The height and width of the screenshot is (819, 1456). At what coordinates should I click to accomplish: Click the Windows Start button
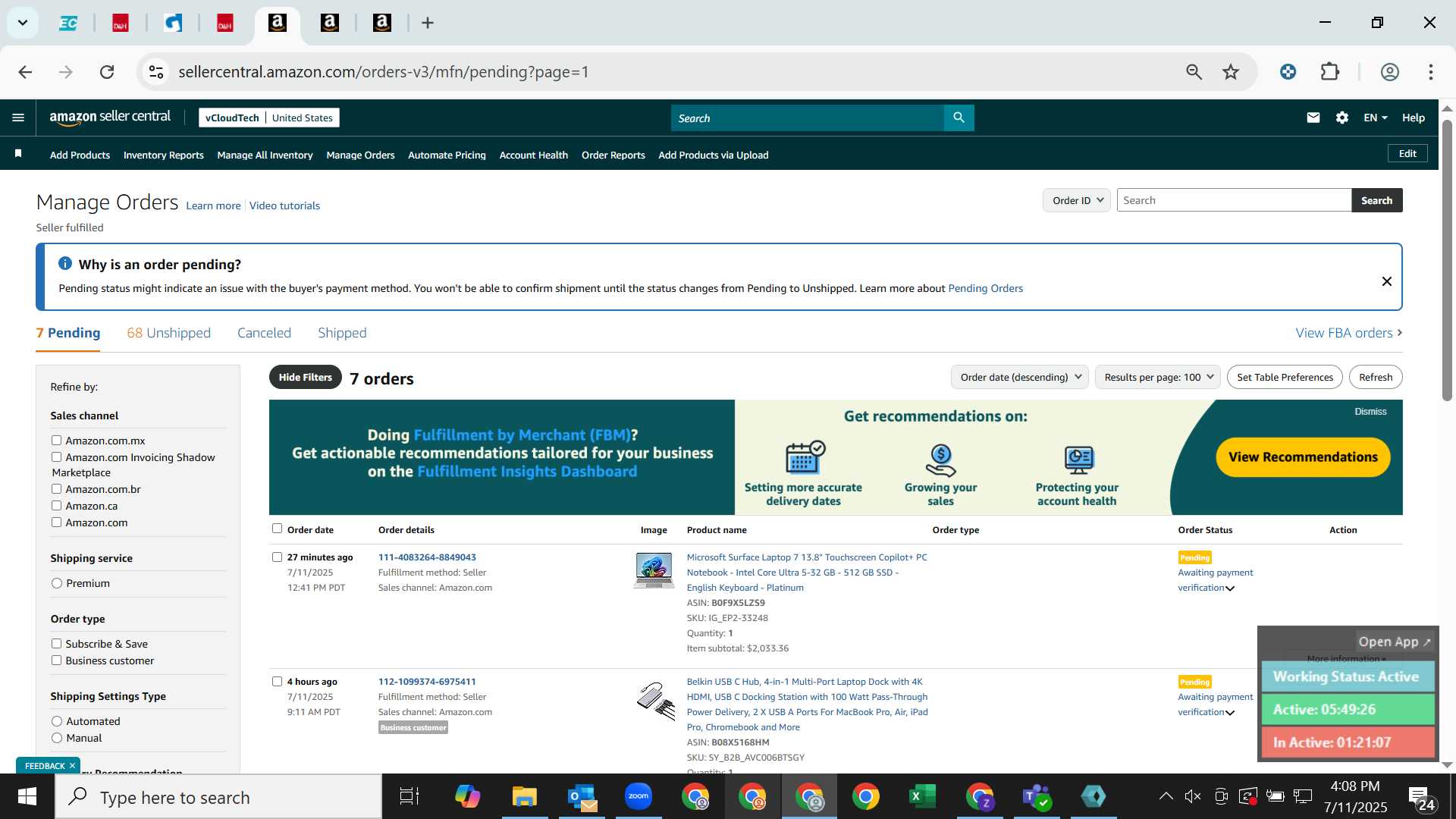[27, 796]
